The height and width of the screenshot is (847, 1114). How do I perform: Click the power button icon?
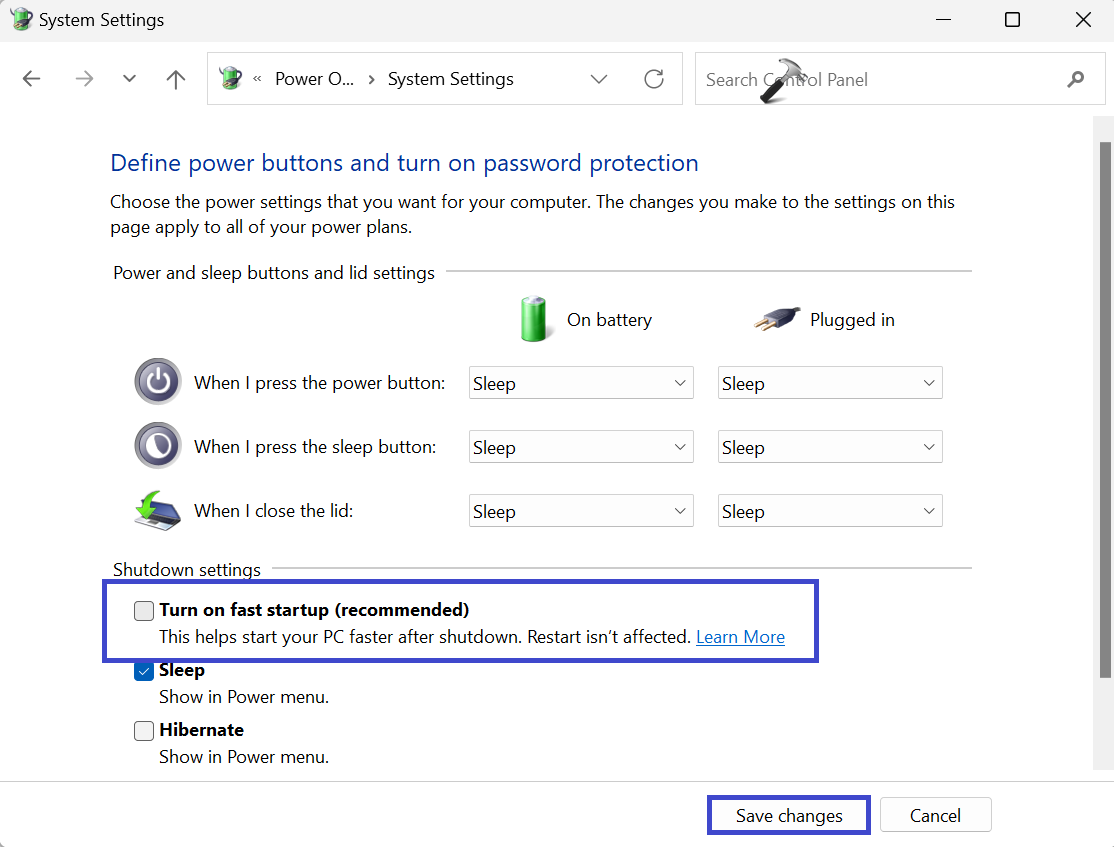click(x=158, y=382)
